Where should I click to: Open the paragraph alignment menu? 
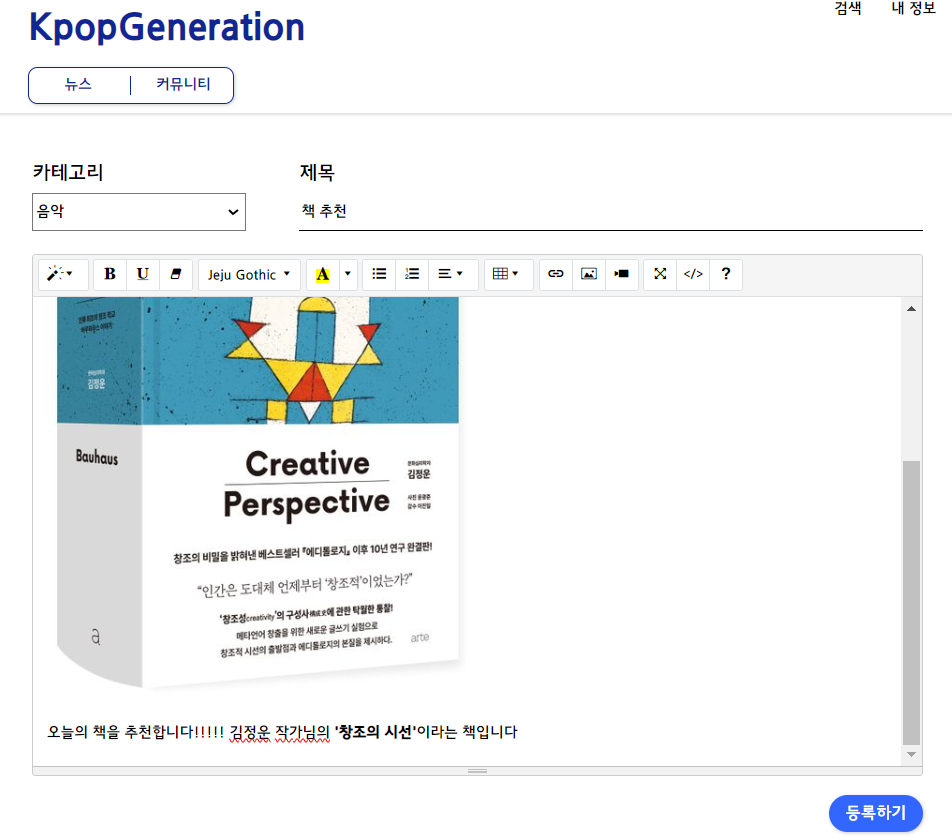[x=453, y=274]
